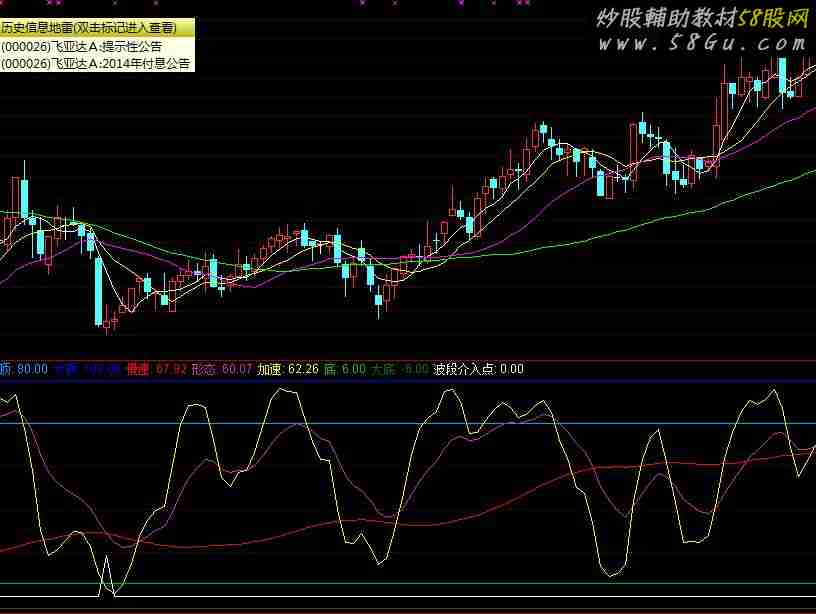
Task: Click the green long-term moving average line at right edge
Action: [806, 173]
